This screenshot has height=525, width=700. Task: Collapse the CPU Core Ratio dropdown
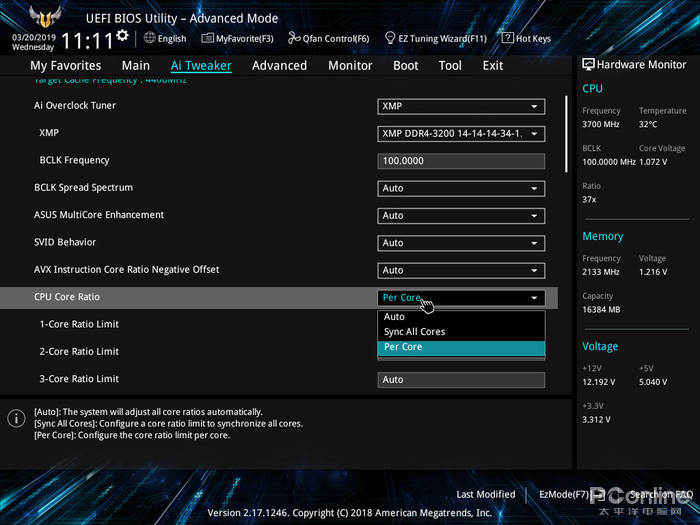pyautogui.click(x=461, y=298)
